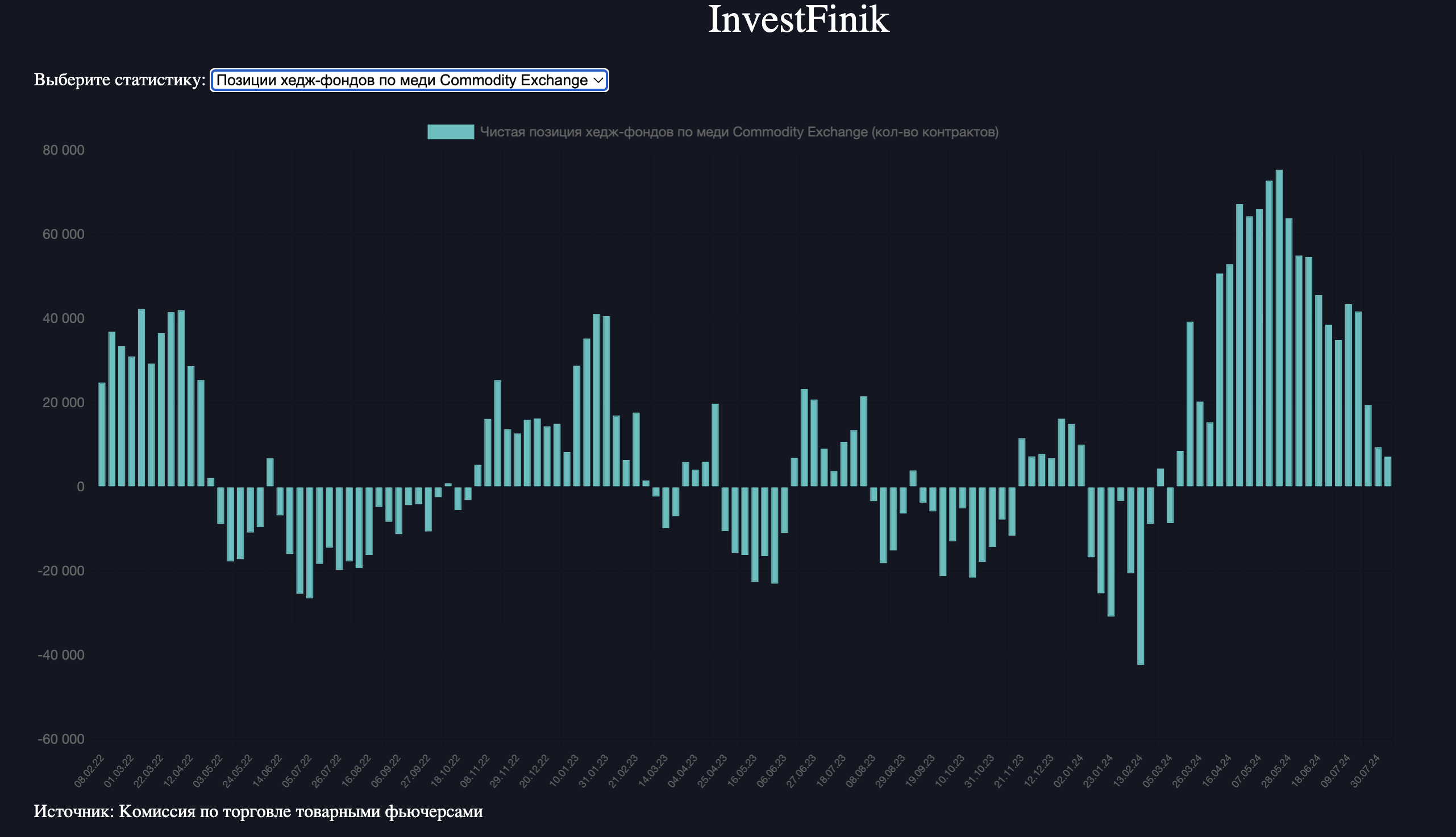The width and height of the screenshot is (1456, 837).
Task: Click x-axis date label 02.01.24
Action: click(1068, 771)
